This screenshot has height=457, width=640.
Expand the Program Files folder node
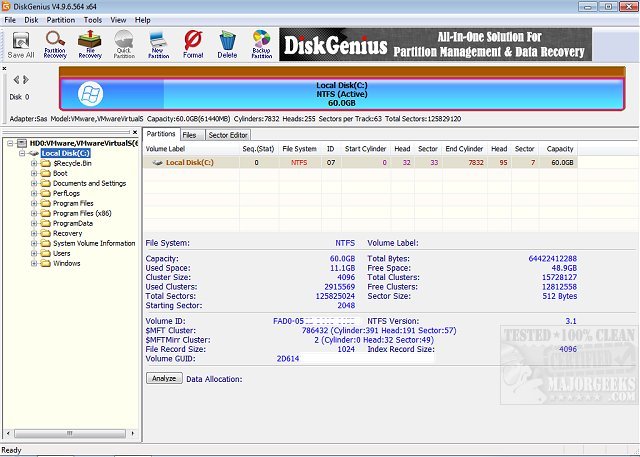[x=35, y=203]
